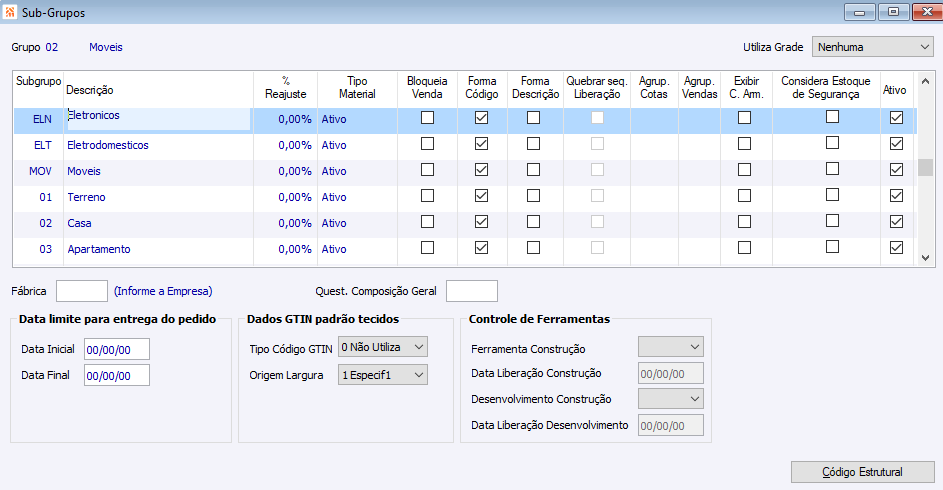
Task: Toggle Exibir C. Arm. for Moveis row
Action: pos(745,170)
